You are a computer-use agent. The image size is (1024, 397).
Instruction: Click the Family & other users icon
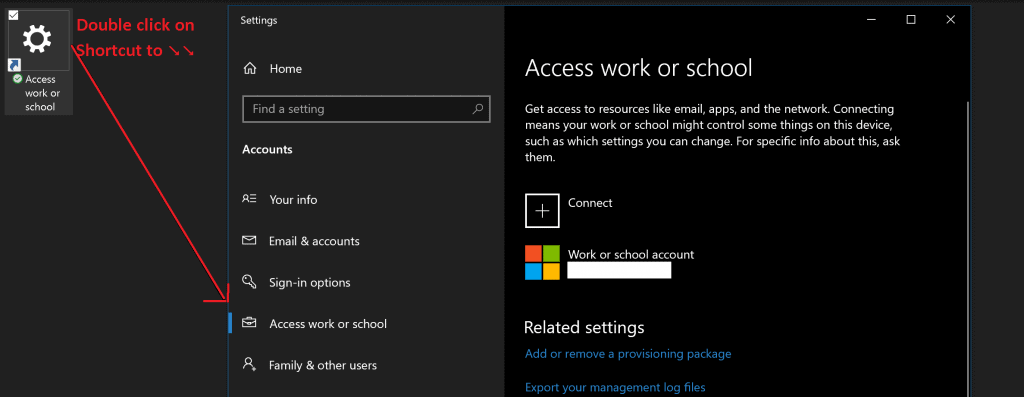[249, 364]
